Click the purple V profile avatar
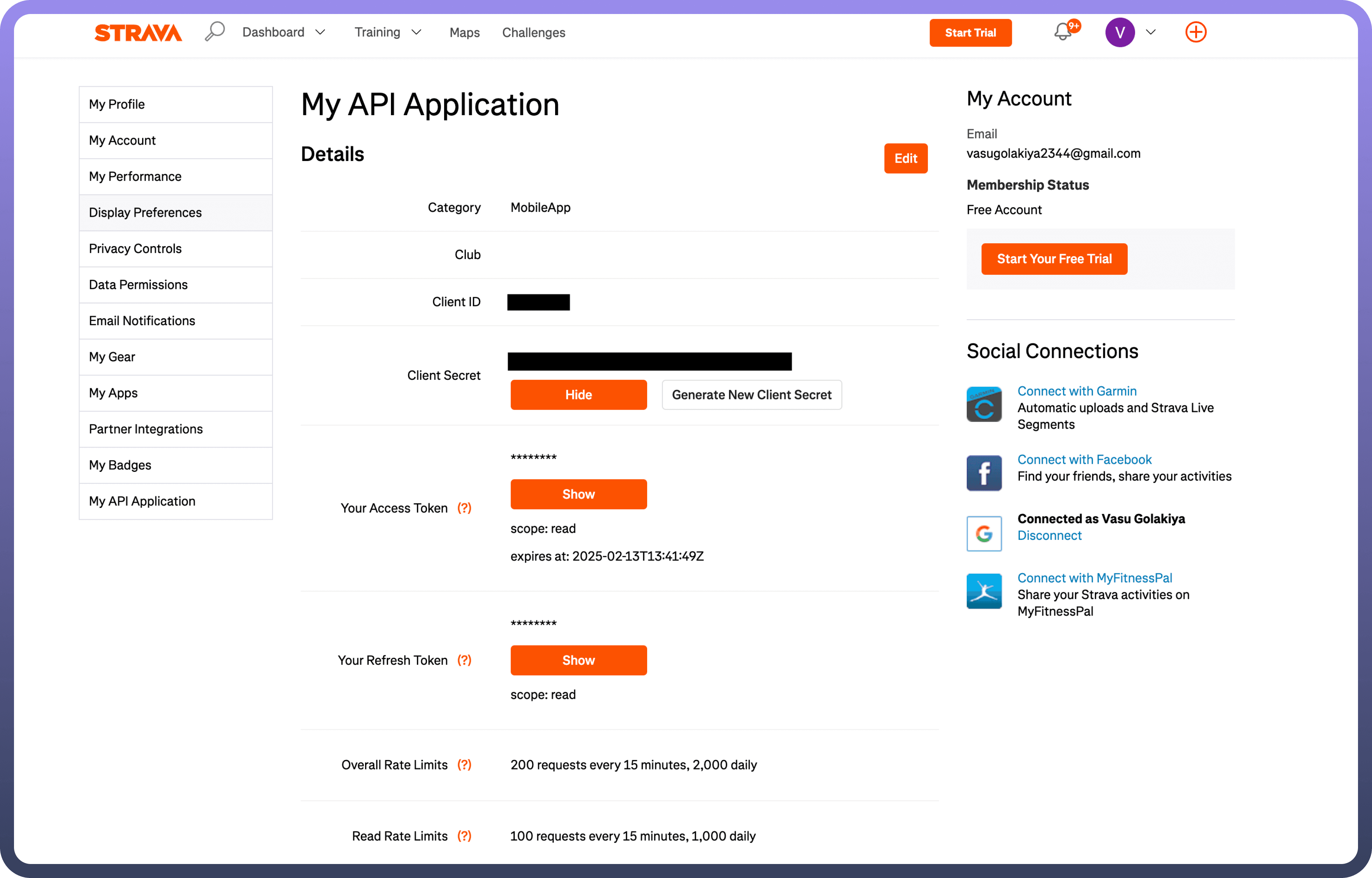The image size is (1372, 878). (x=1120, y=33)
